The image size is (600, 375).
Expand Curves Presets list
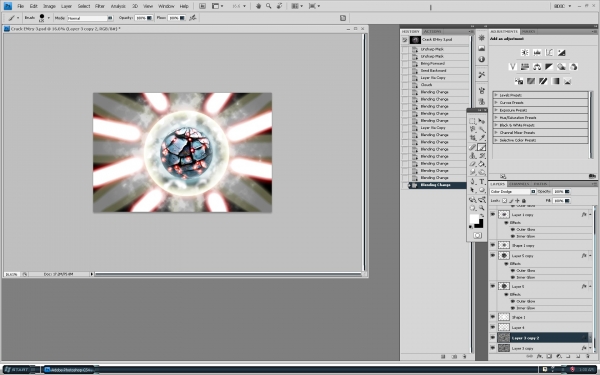496,103
